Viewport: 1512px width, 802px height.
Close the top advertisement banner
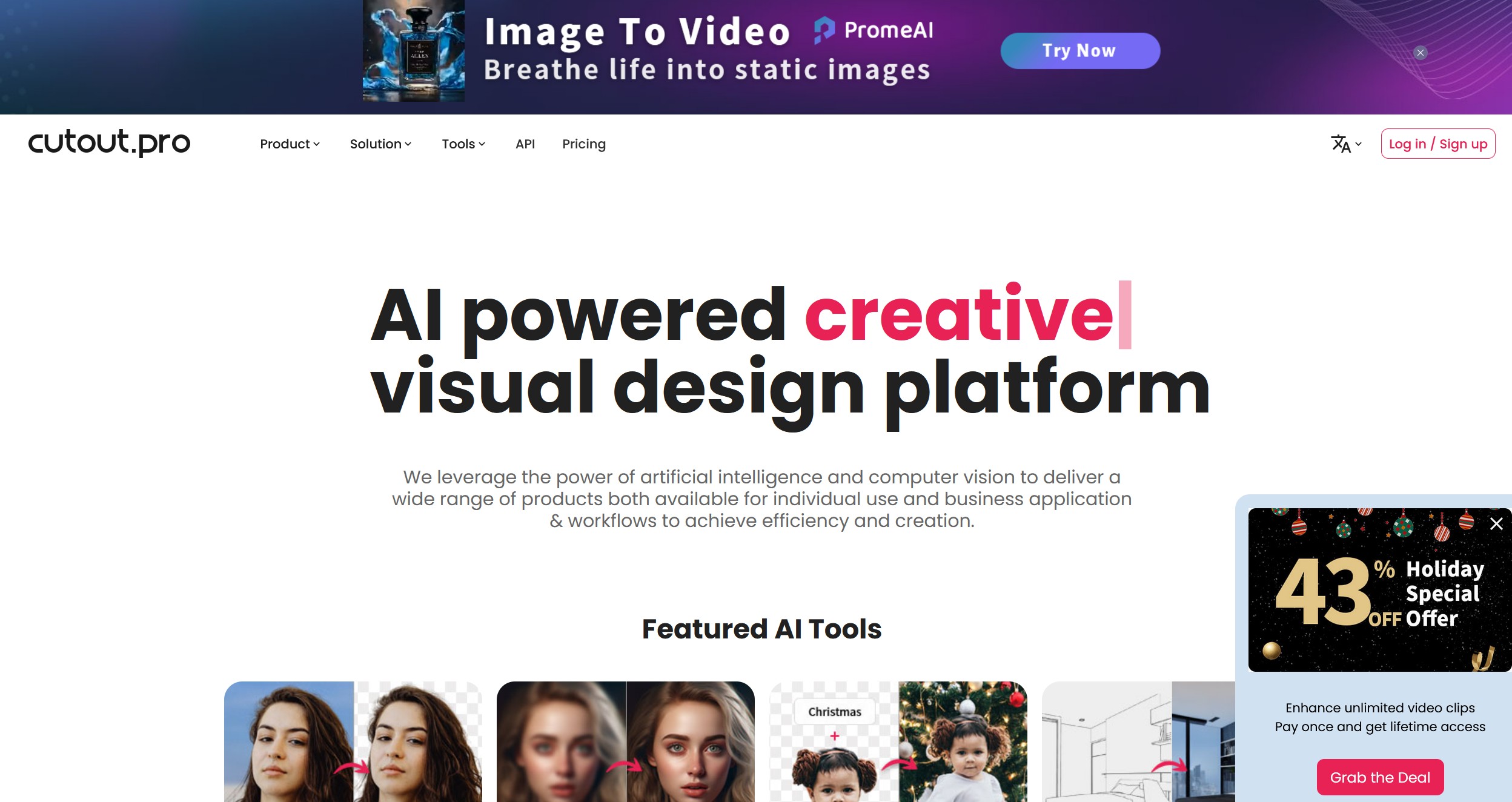(1422, 51)
